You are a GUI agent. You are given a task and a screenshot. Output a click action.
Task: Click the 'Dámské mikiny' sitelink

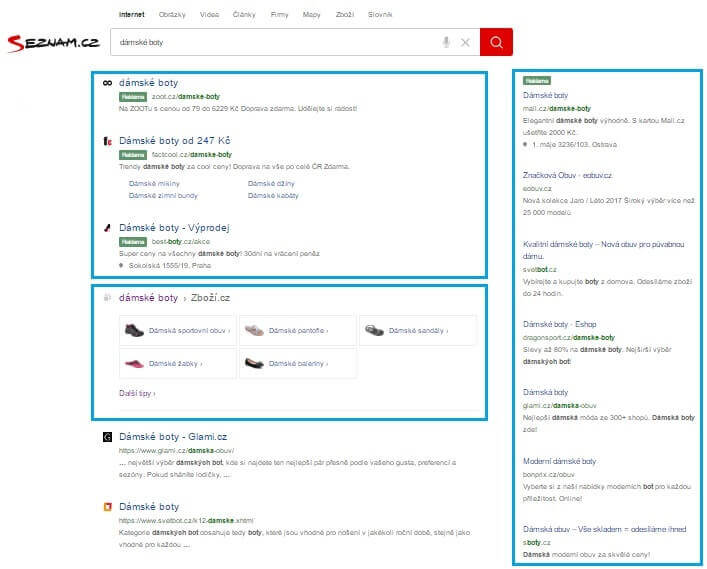pyautogui.click(x=154, y=184)
